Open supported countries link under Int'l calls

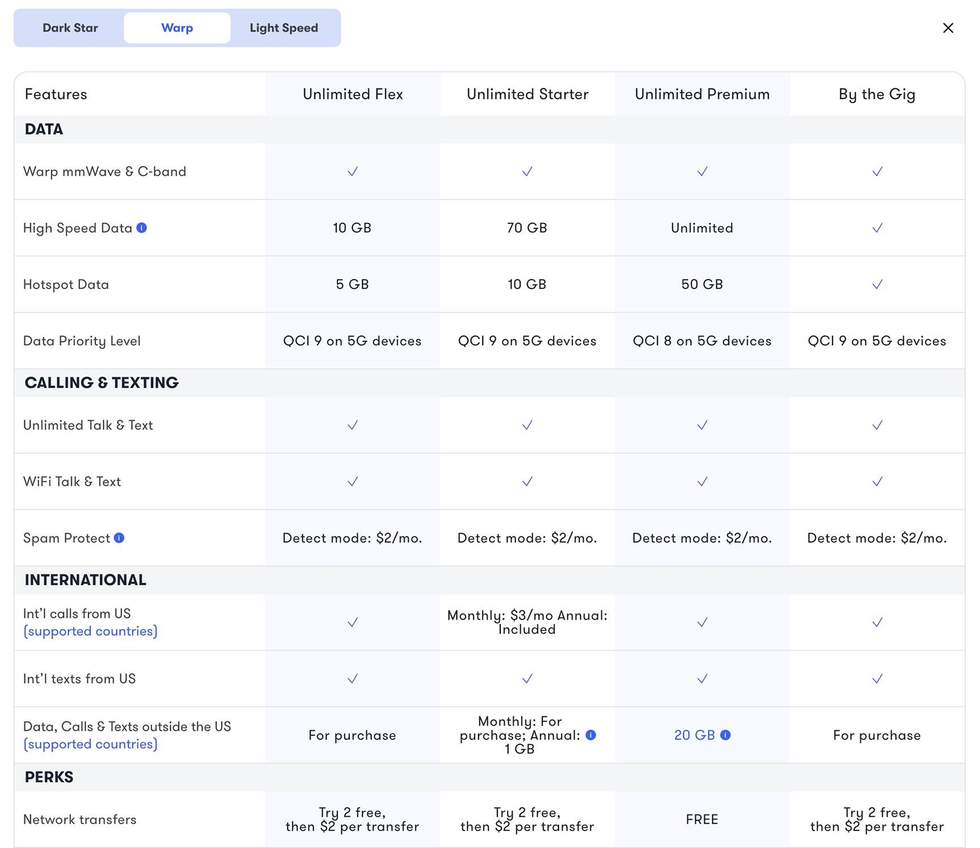[x=91, y=631]
